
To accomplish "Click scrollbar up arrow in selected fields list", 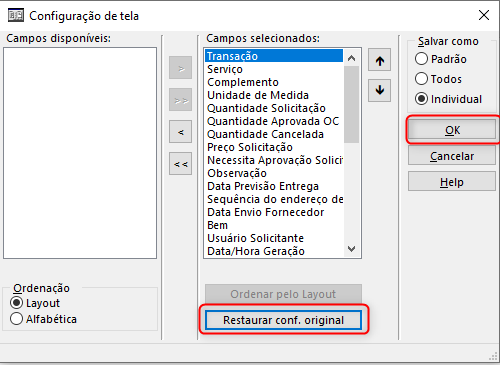I will [351, 58].
